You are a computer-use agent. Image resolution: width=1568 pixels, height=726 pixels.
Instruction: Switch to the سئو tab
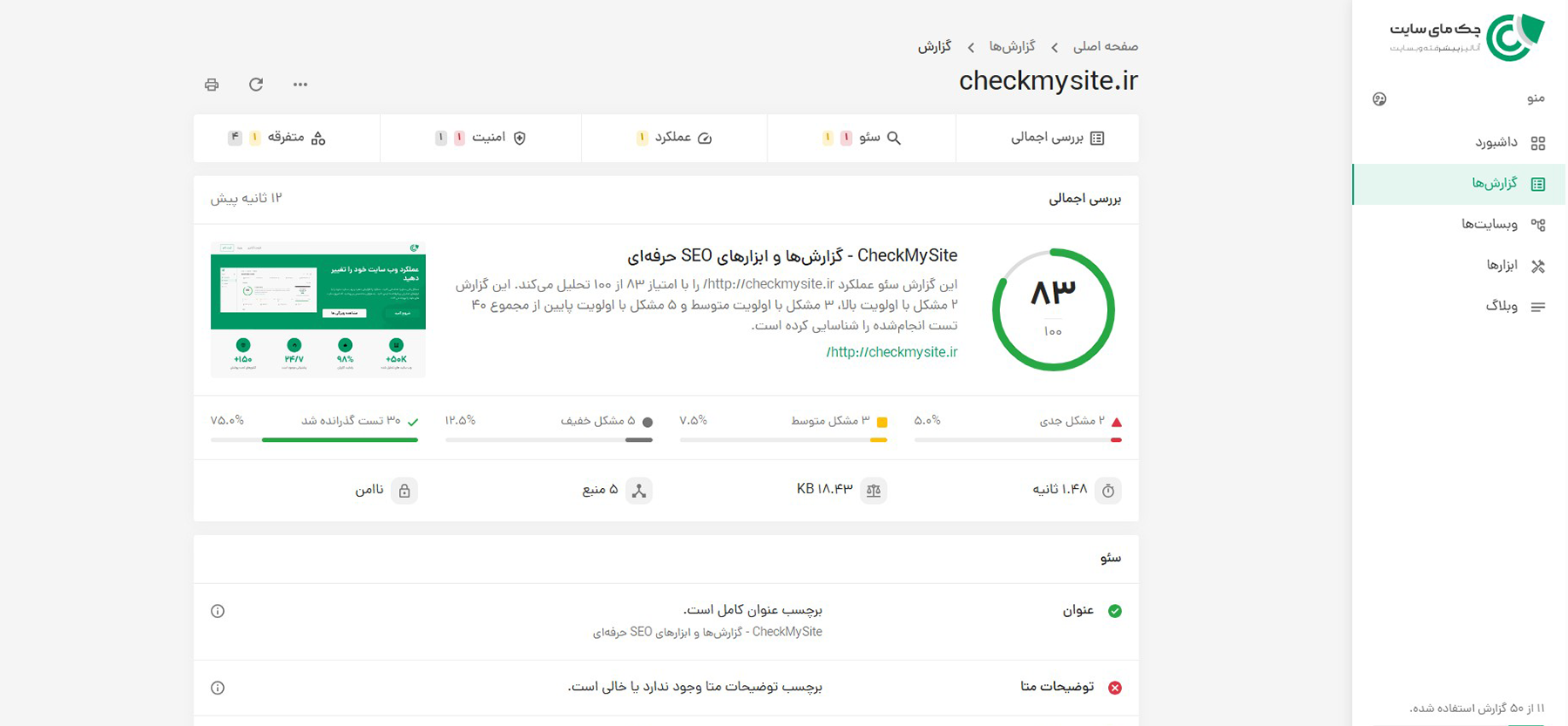(x=862, y=138)
